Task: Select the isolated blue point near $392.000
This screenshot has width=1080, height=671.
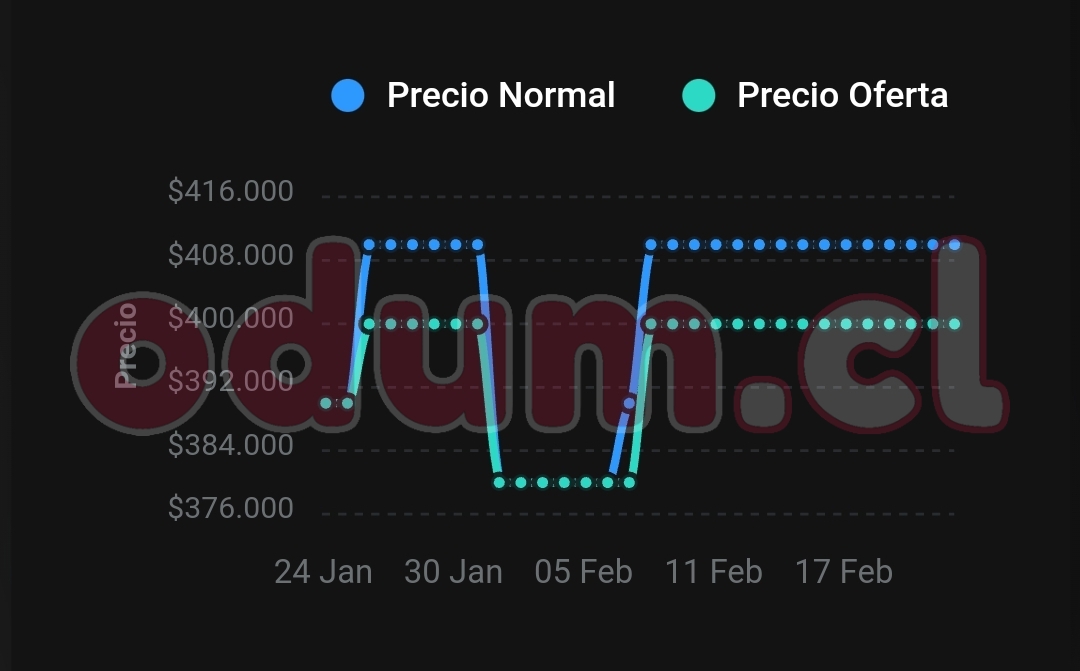Action: click(x=629, y=403)
